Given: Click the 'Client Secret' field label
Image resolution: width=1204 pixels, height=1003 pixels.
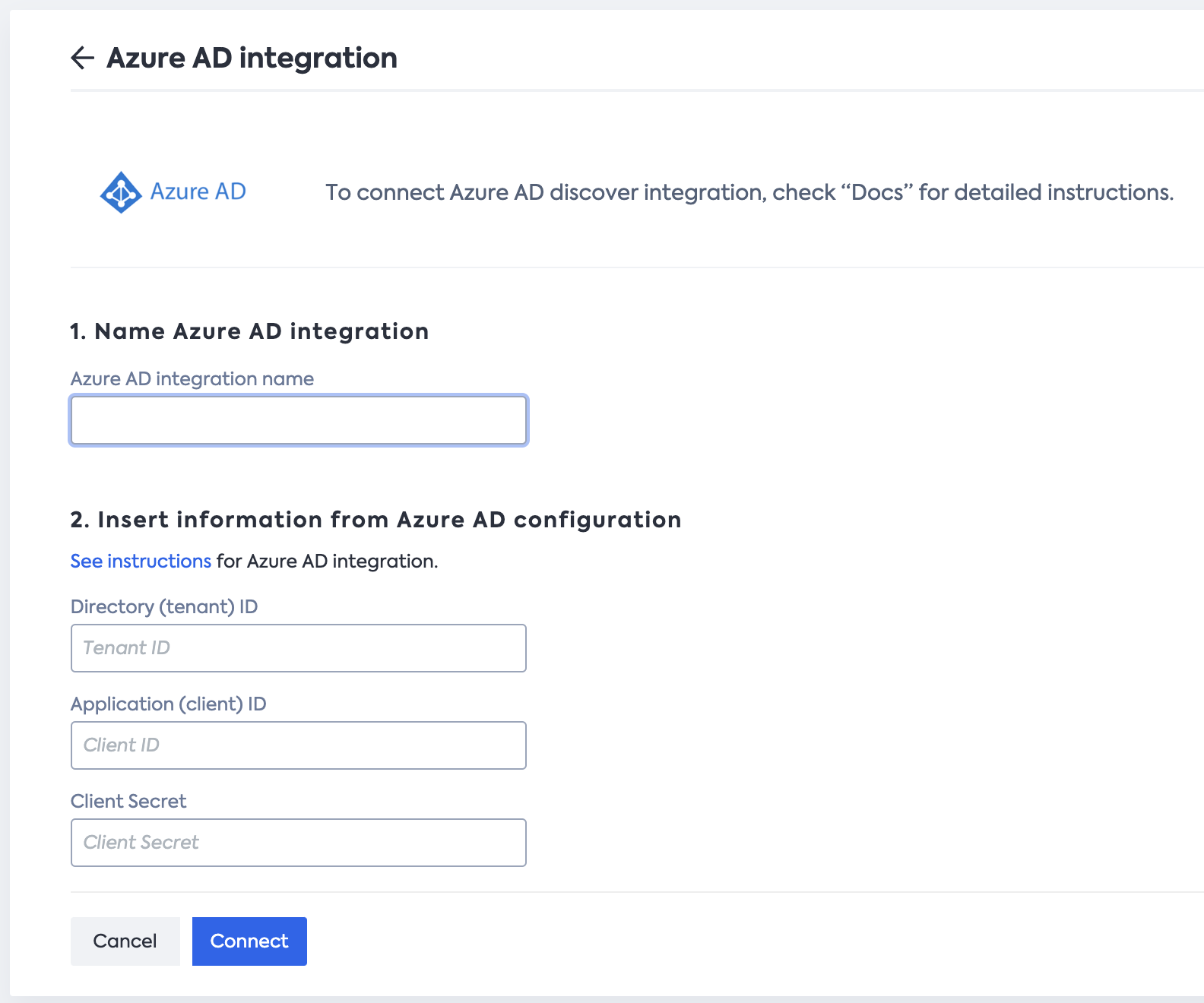Looking at the screenshot, I should [128, 801].
